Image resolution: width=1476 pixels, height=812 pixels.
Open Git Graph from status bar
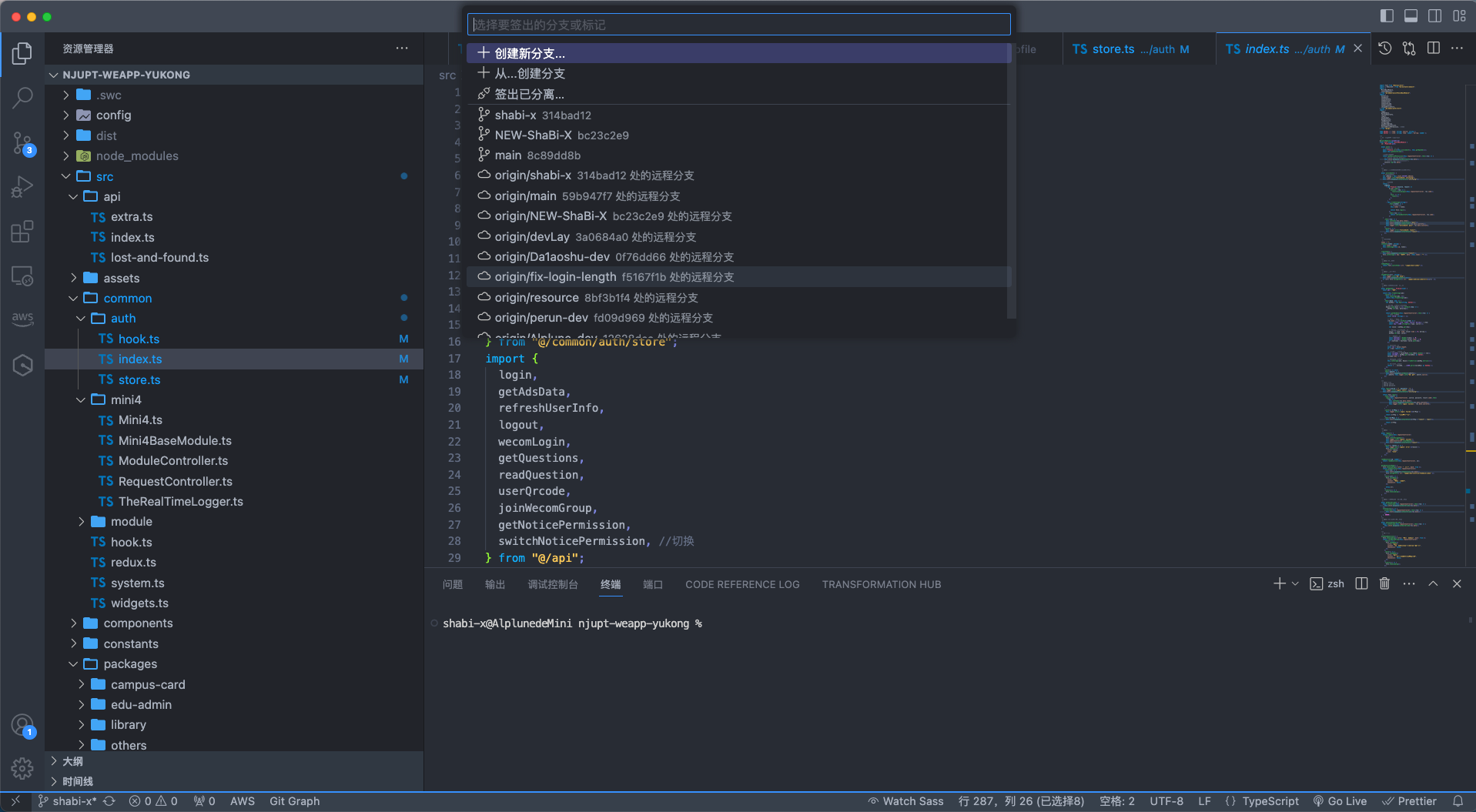[x=294, y=801]
